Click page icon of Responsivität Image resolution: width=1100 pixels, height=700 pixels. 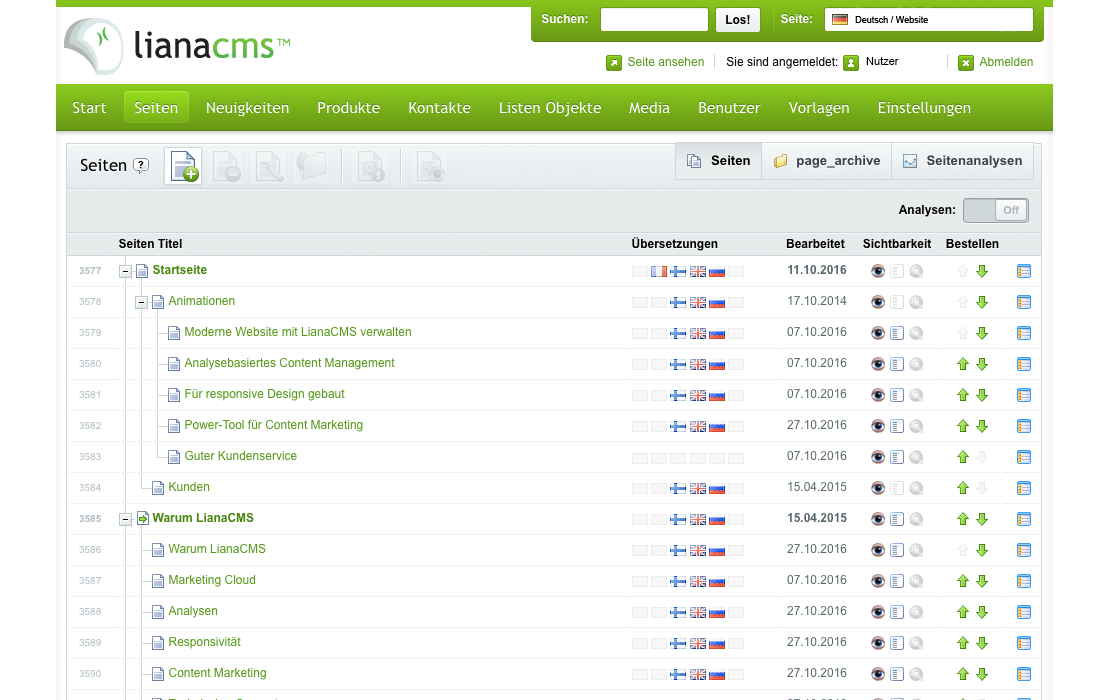click(x=158, y=642)
